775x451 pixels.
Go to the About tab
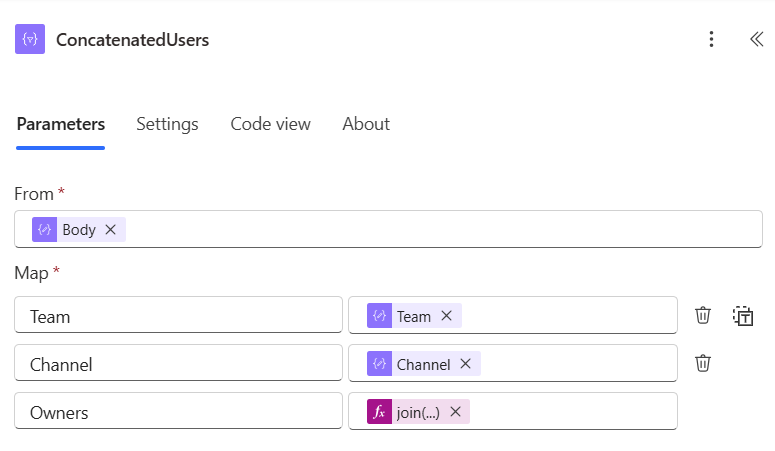click(366, 124)
